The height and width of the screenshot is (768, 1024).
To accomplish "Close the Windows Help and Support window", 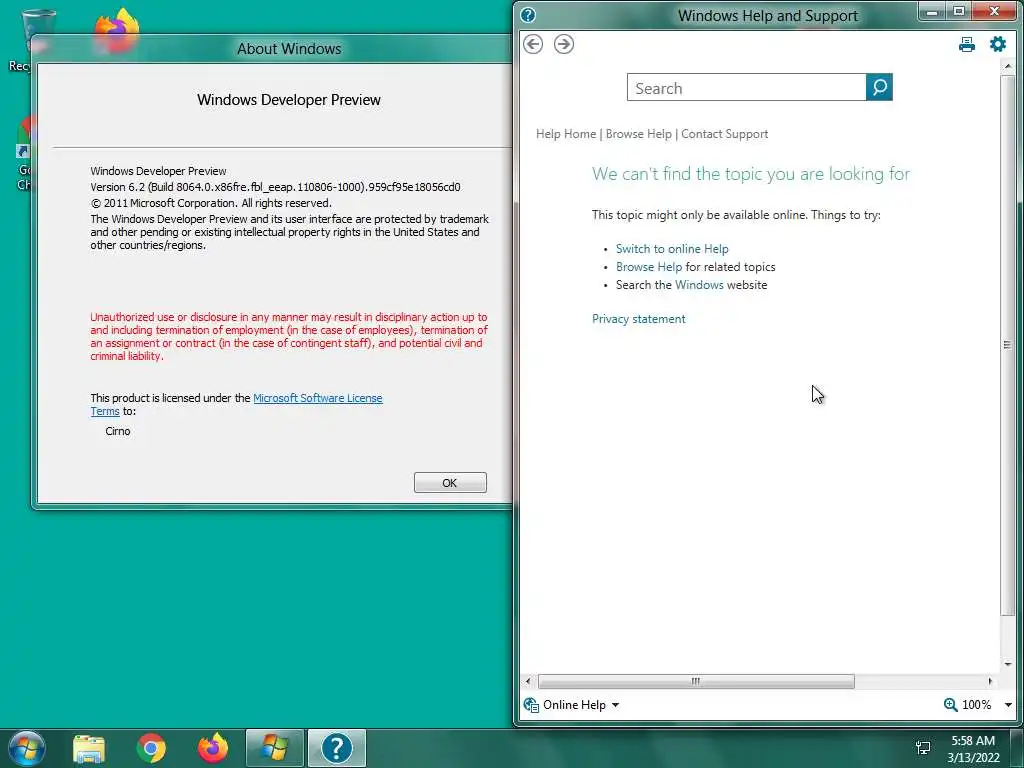I will [x=995, y=11].
